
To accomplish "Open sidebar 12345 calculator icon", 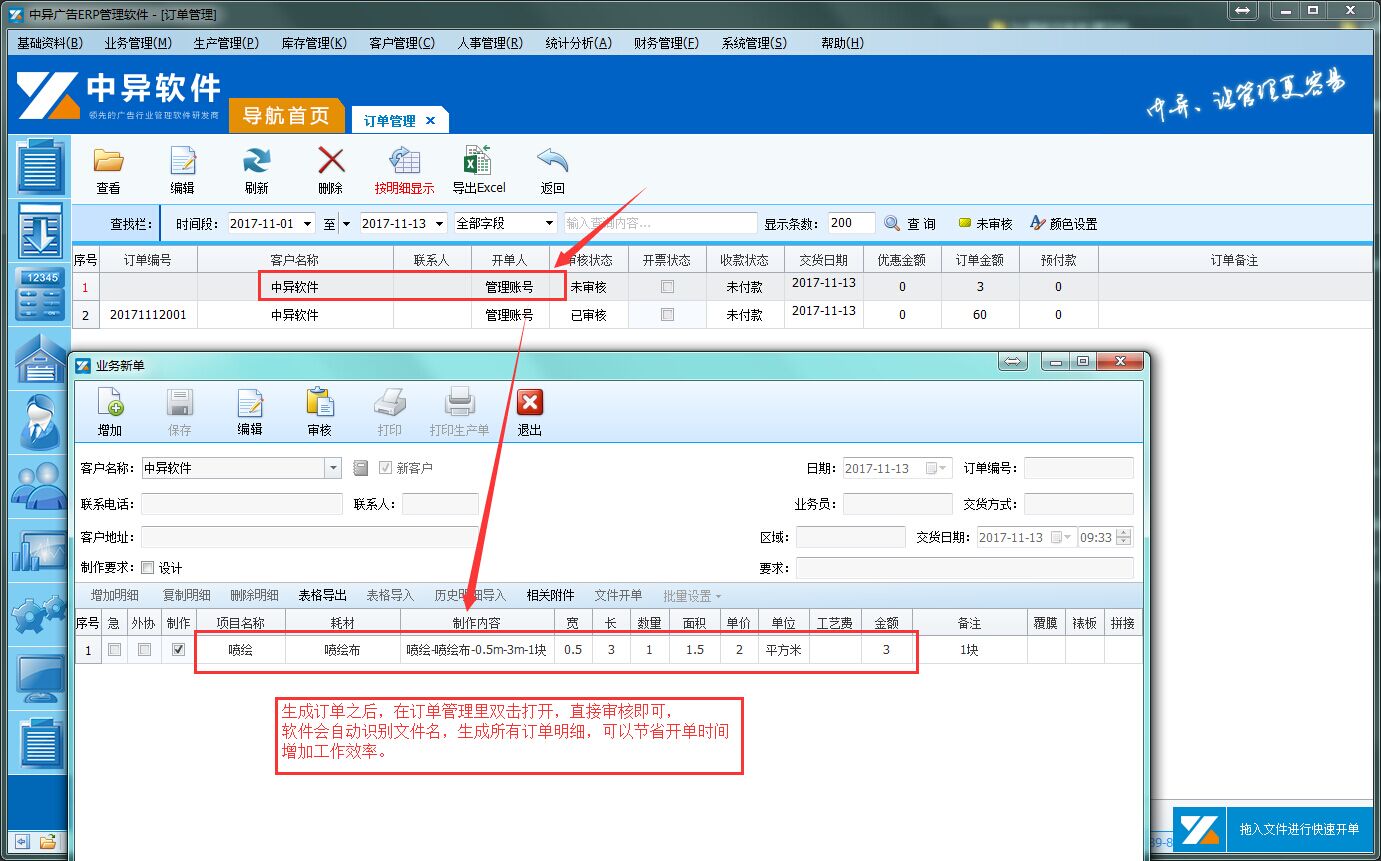I will tap(41, 294).
